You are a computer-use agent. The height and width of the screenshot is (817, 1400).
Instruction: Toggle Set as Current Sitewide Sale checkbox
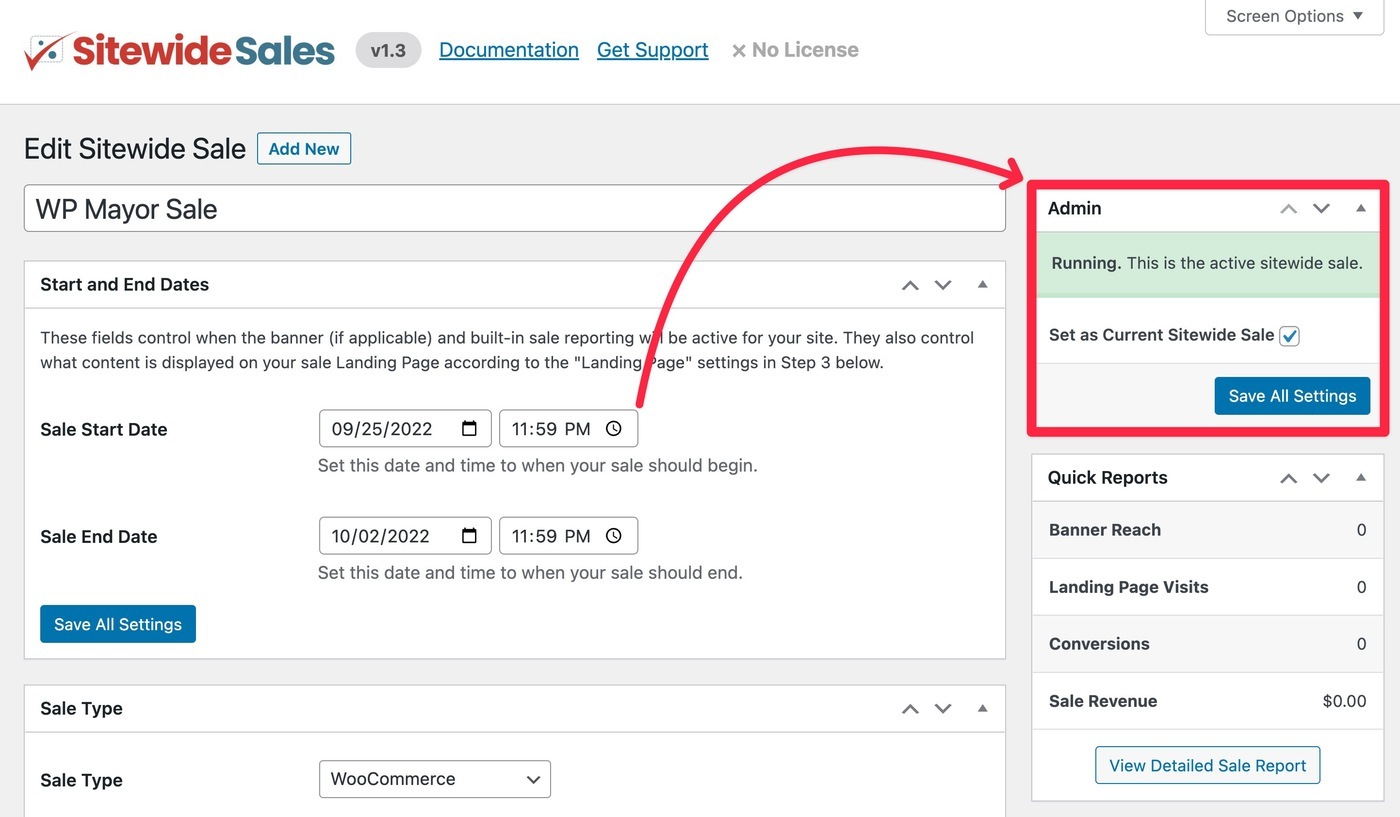1289,336
